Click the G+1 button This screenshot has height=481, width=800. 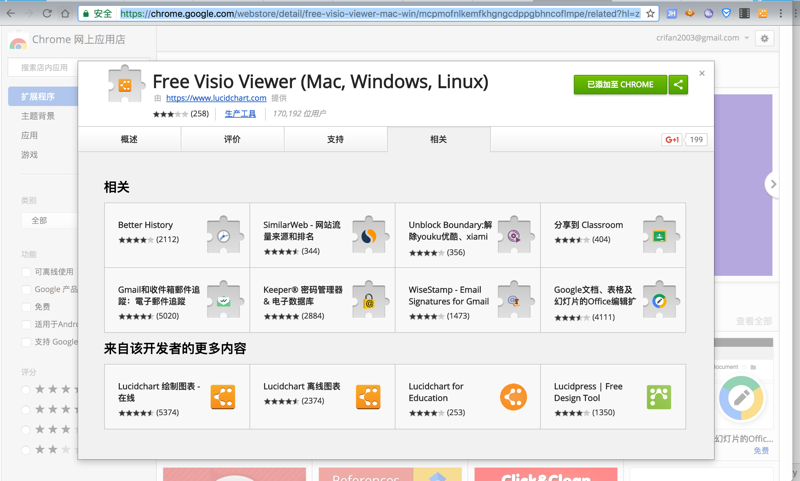point(672,139)
